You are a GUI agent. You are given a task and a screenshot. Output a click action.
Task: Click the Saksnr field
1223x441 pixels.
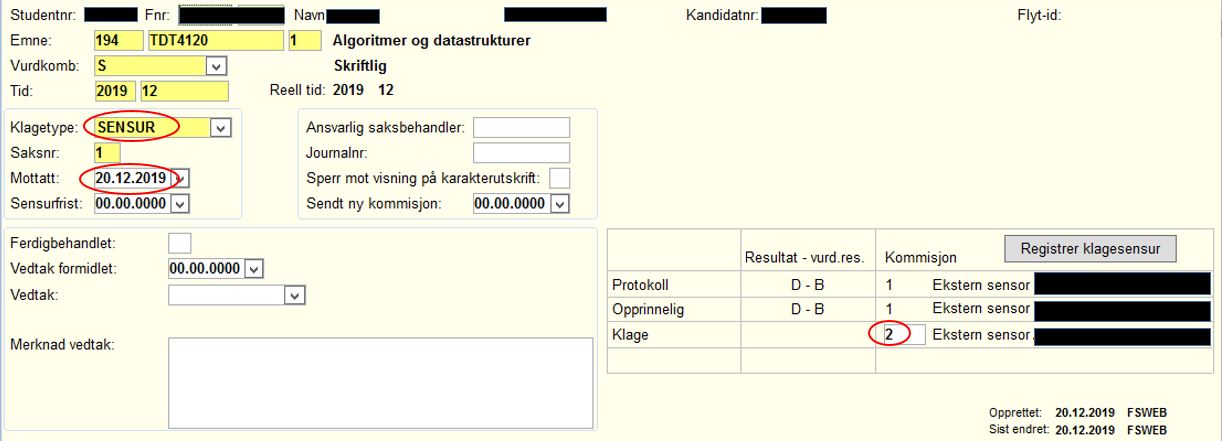106,153
